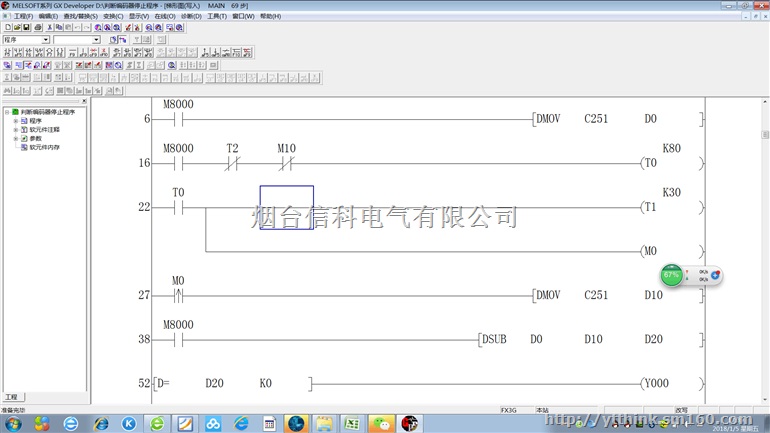
Task: Open the 变换(C) menu
Action: [x=113, y=16]
